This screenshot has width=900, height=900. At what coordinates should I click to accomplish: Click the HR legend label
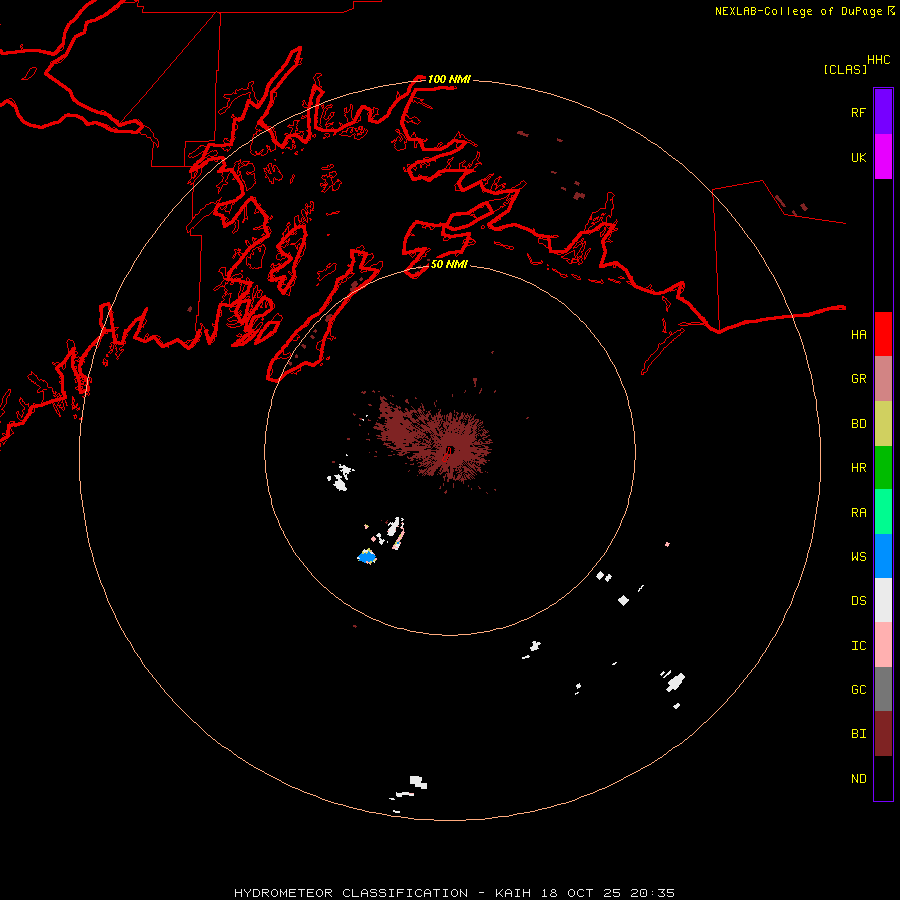click(x=858, y=467)
